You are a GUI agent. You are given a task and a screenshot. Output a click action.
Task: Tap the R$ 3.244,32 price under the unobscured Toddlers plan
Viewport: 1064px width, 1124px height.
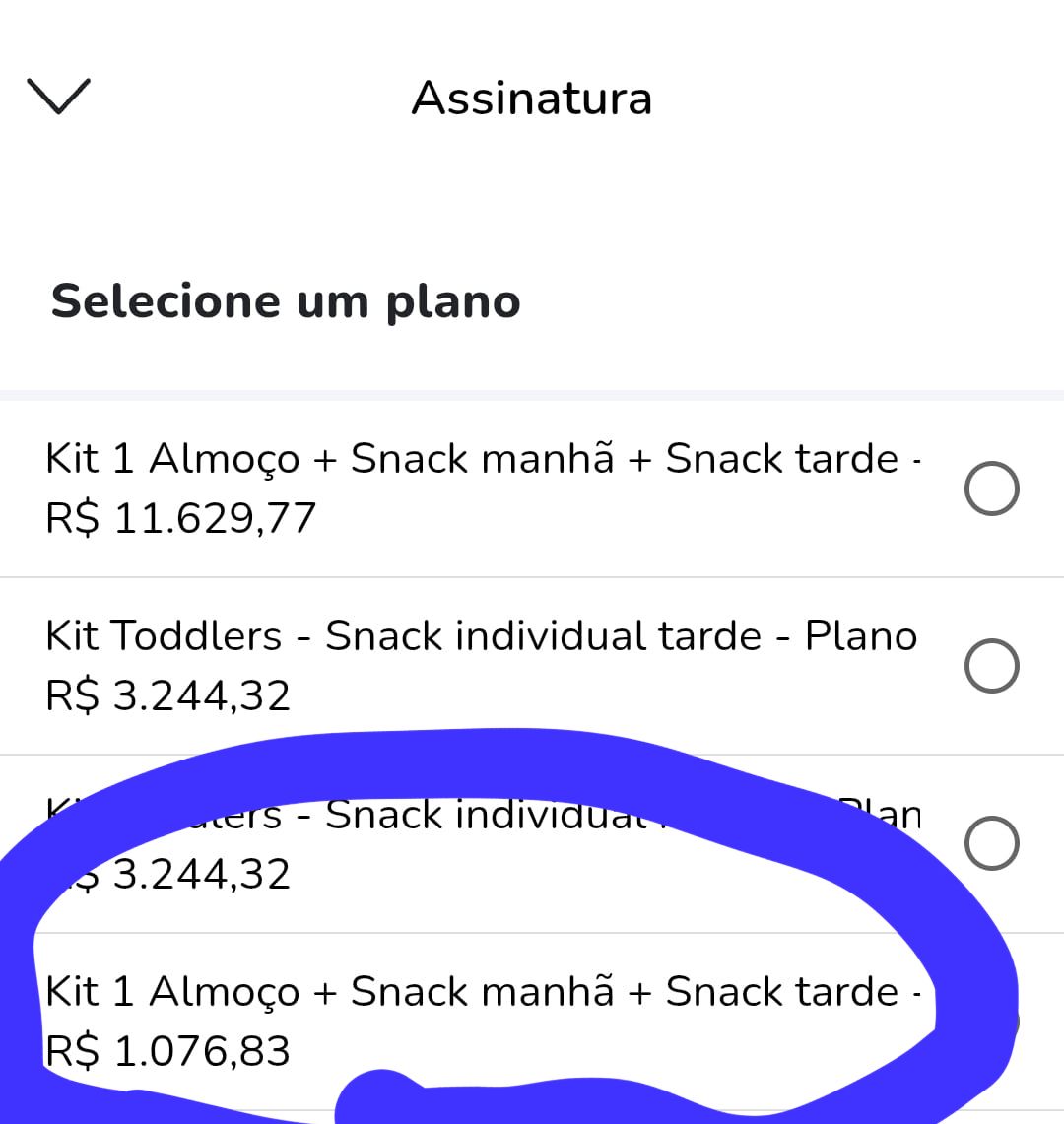pyautogui.click(x=167, y=695)
